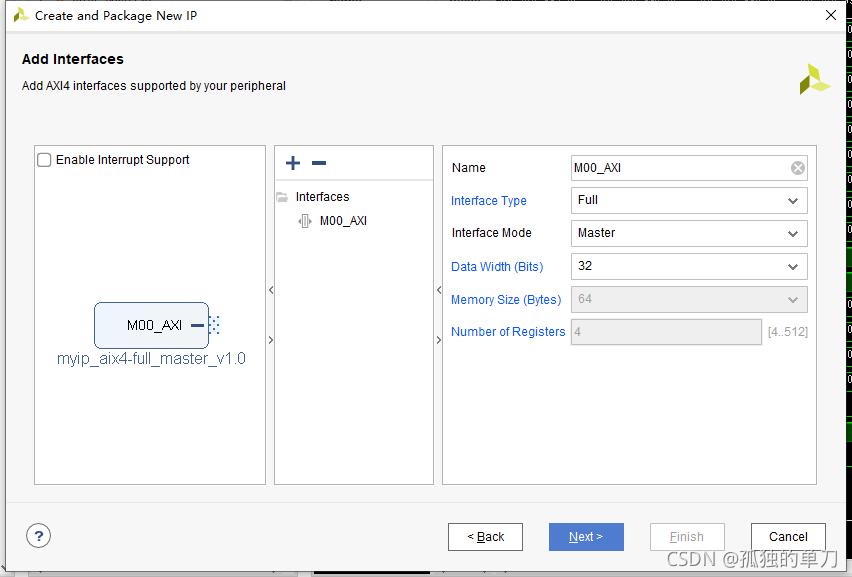Select the Interfaces tree root node
Screen dimensions: 852x577
tap(322, 197)
